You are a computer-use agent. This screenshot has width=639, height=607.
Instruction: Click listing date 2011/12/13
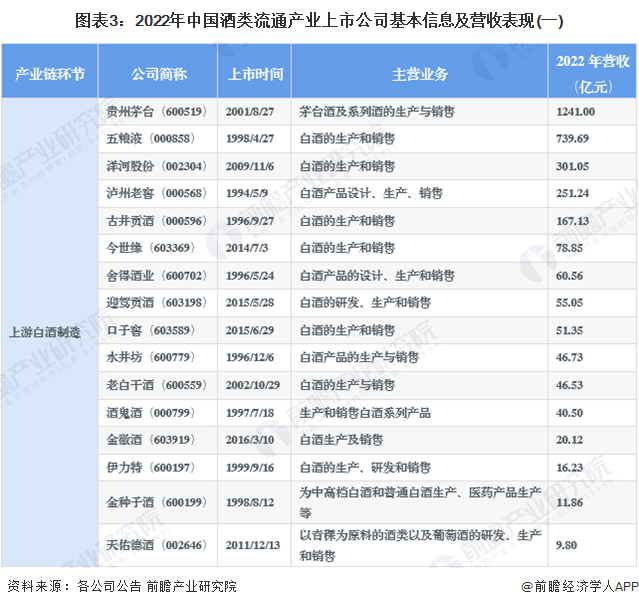click(253, 545)
